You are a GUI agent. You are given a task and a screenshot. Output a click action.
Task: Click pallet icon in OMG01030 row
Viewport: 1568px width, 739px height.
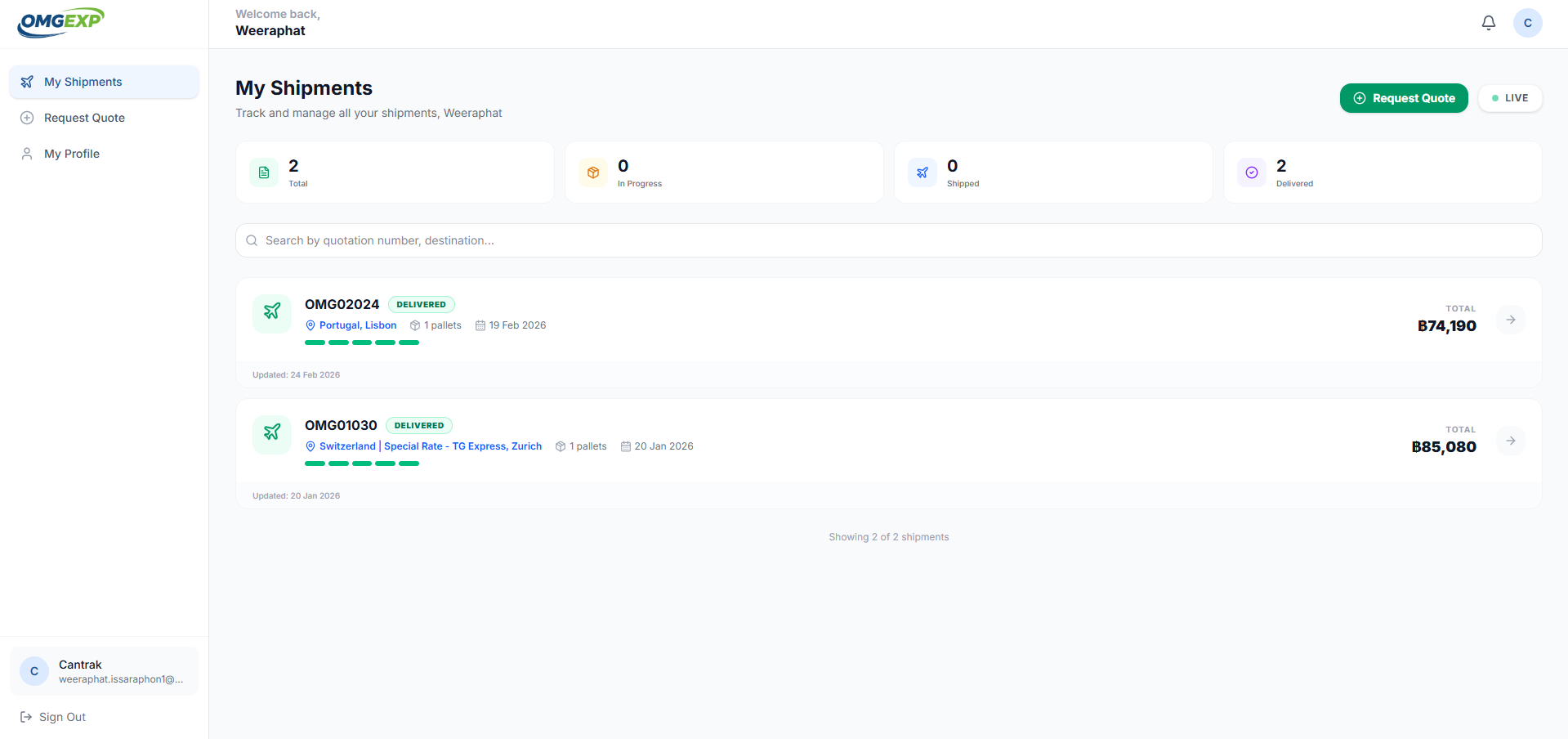coord(561,446)
